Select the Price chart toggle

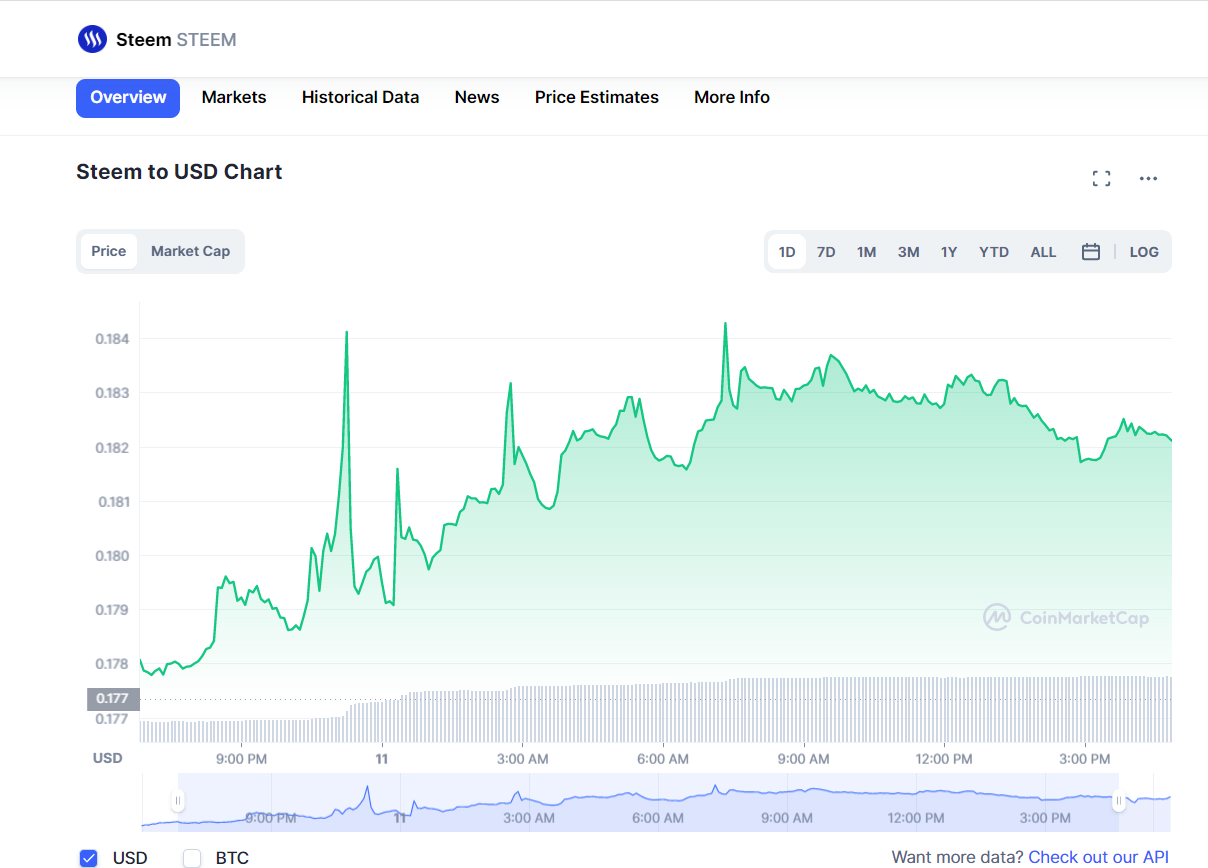(x=109, y=251)
